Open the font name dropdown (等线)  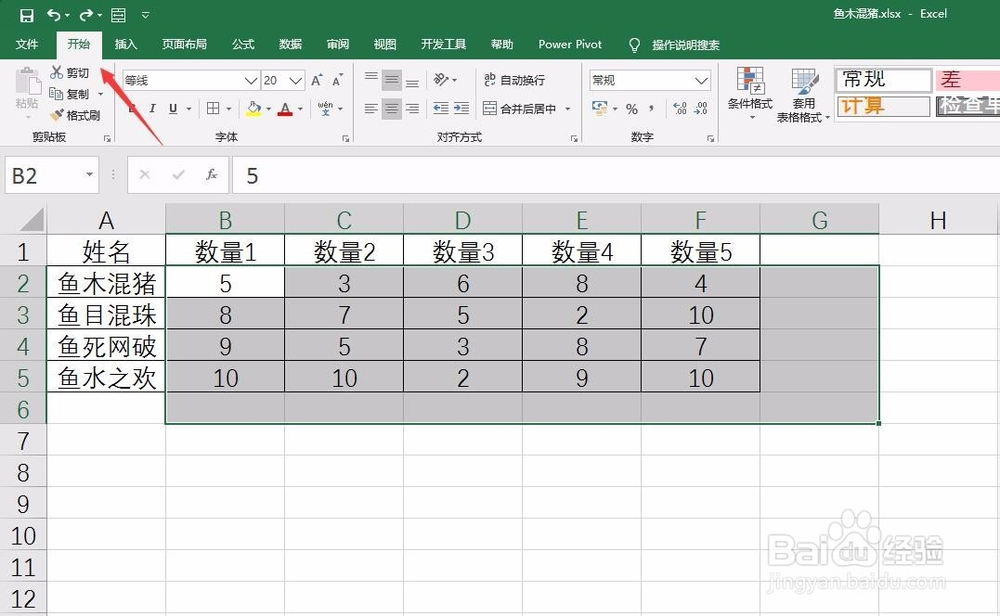(251, 80)
